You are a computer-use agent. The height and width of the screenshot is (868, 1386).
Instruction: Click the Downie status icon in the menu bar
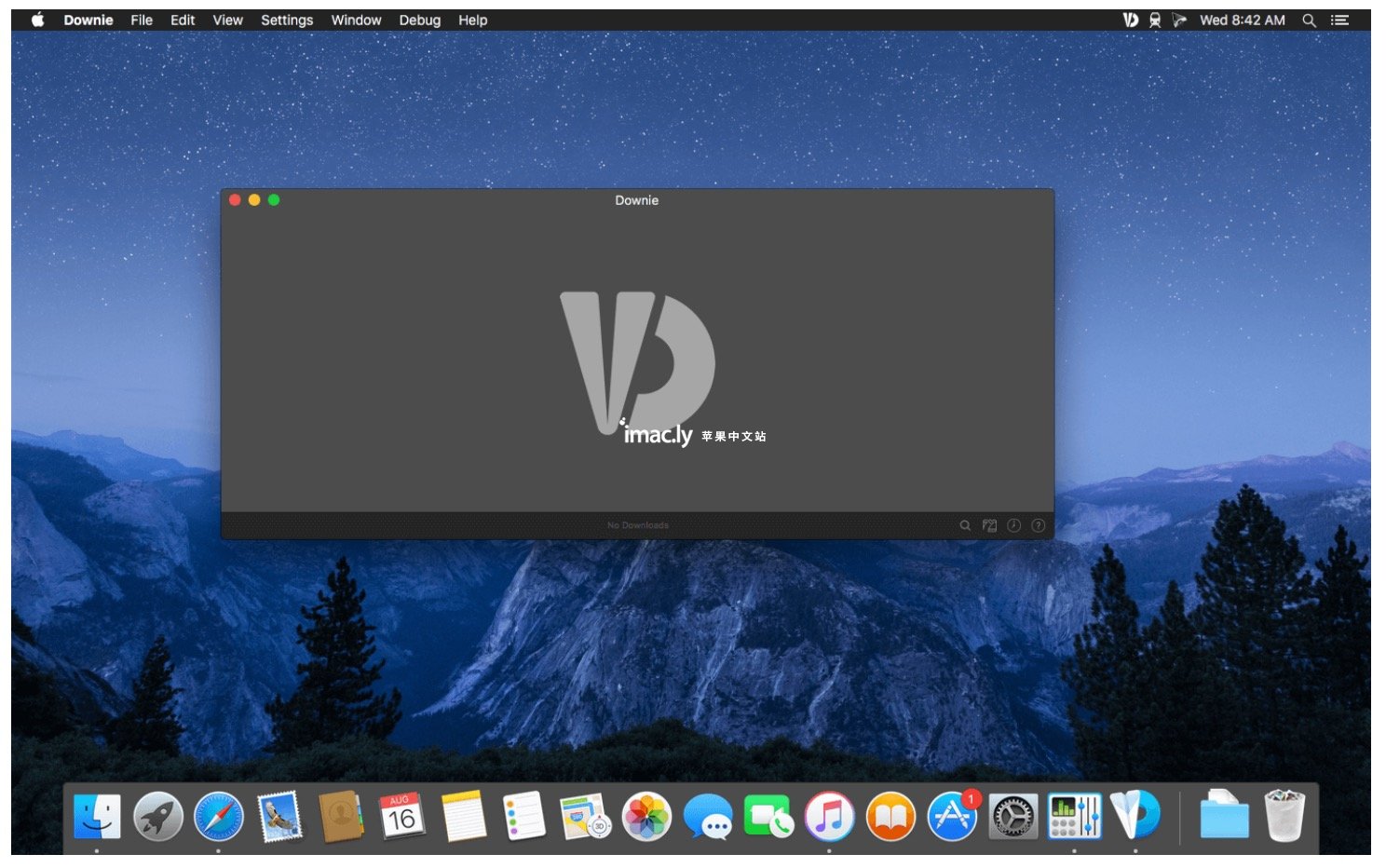tap(1130, 20)
